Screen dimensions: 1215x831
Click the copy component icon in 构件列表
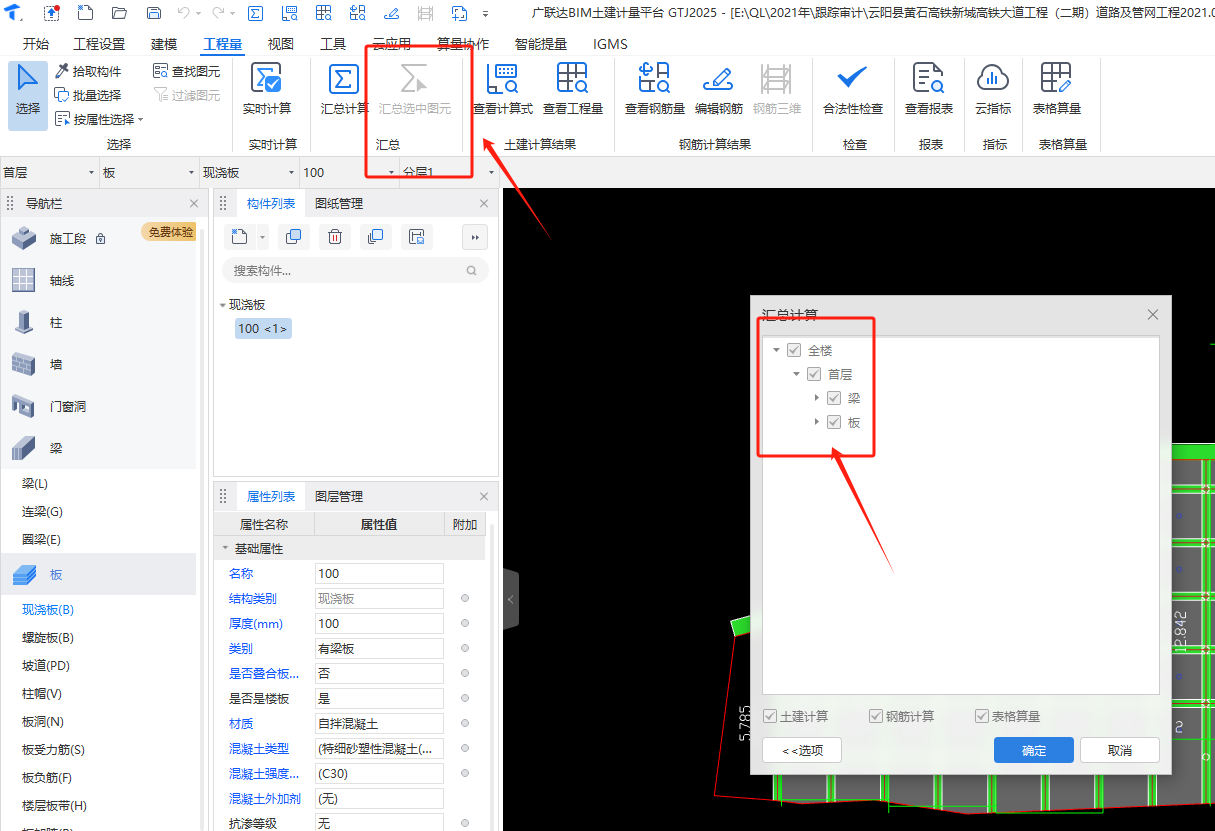[x=294, y=237]
